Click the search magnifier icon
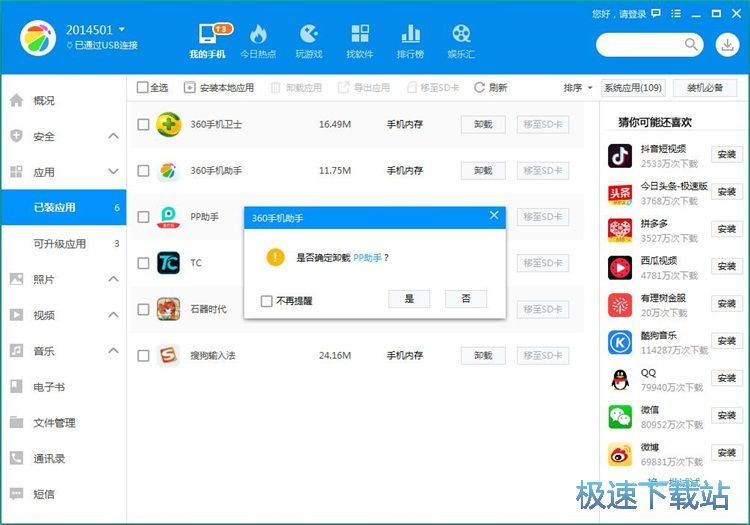The image size is (750, 525). [x=691, y=44]
